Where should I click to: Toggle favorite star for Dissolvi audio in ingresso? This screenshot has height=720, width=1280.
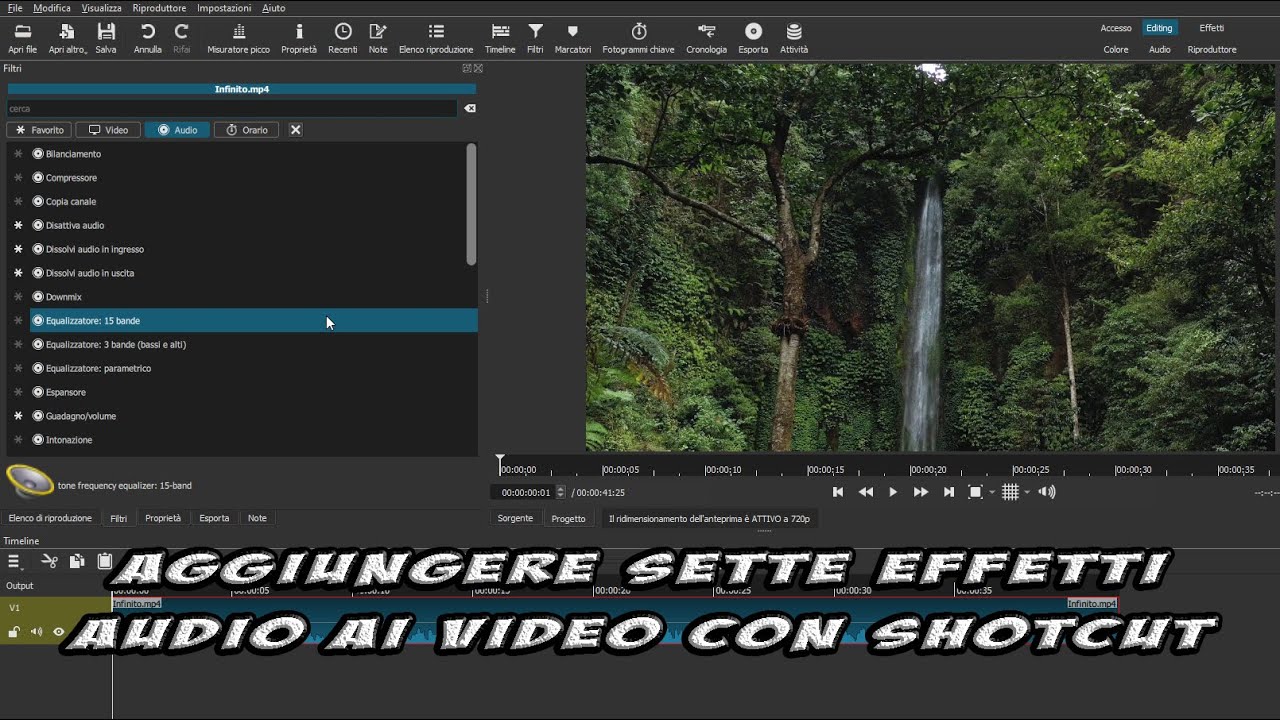click(x=18, y=249)
